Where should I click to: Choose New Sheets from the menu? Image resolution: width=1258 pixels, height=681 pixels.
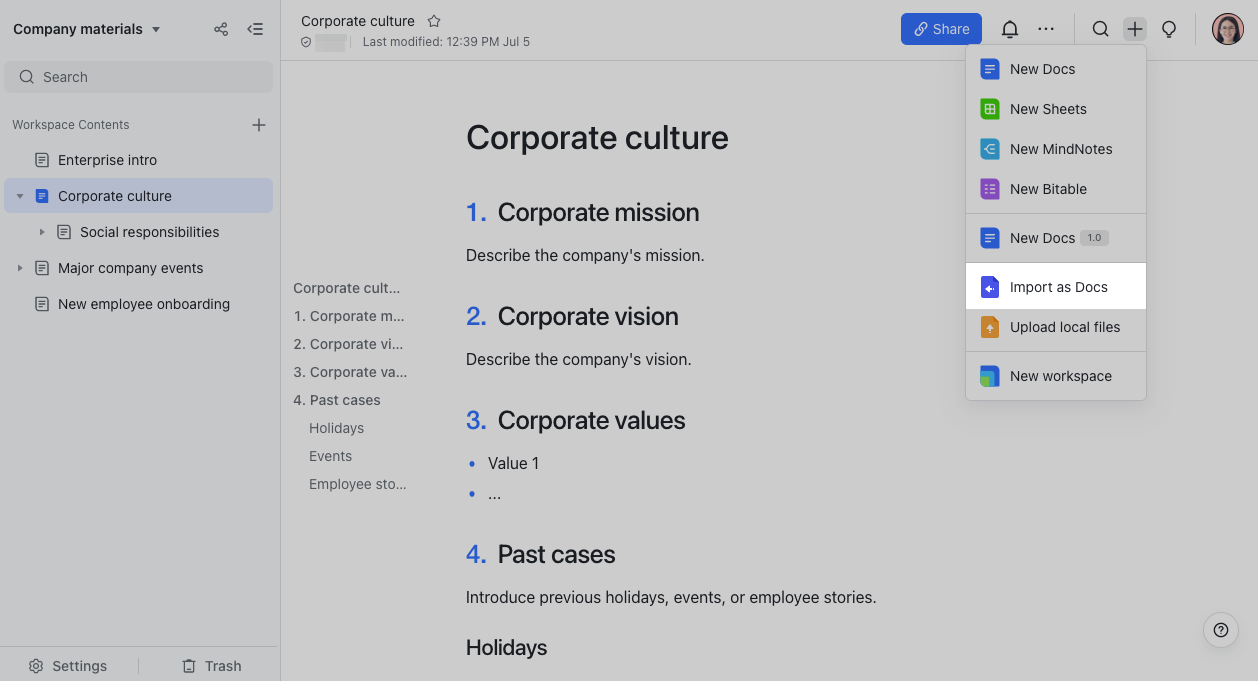tap(1047, 109)
